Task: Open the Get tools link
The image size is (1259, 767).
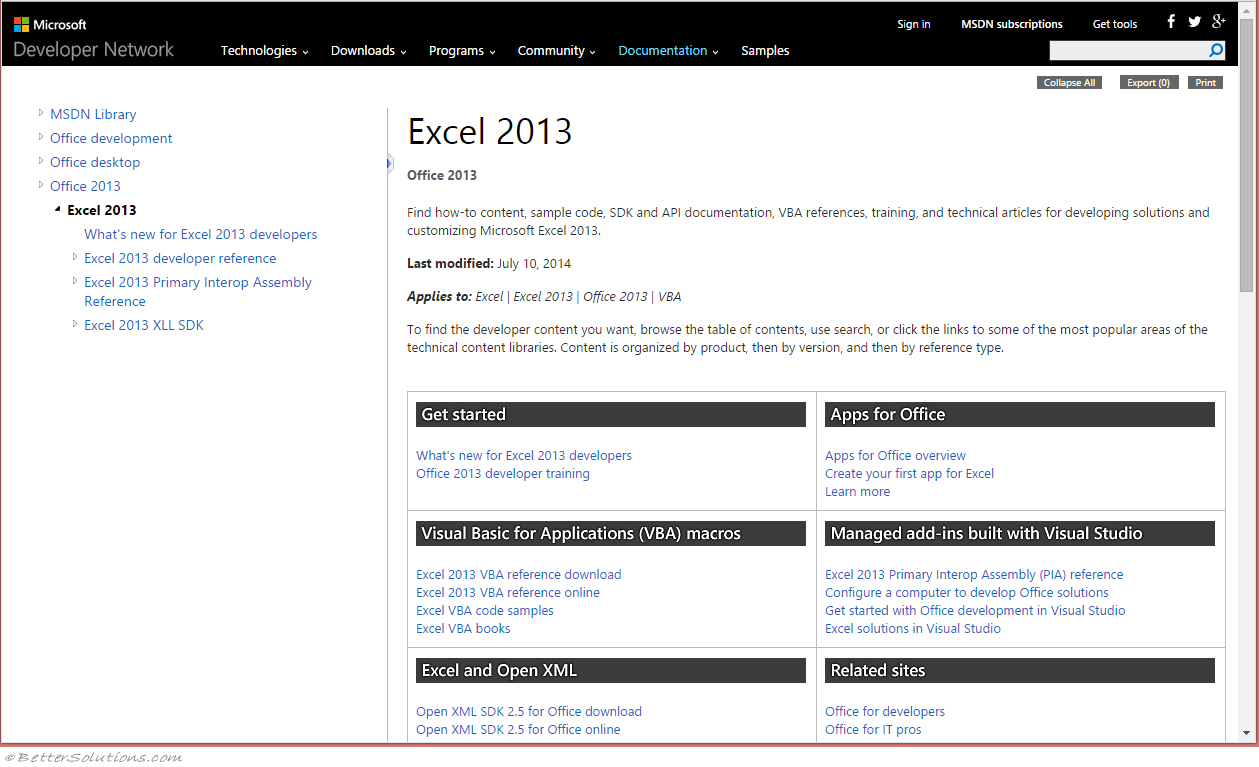Action: (x=1115, y=24)
